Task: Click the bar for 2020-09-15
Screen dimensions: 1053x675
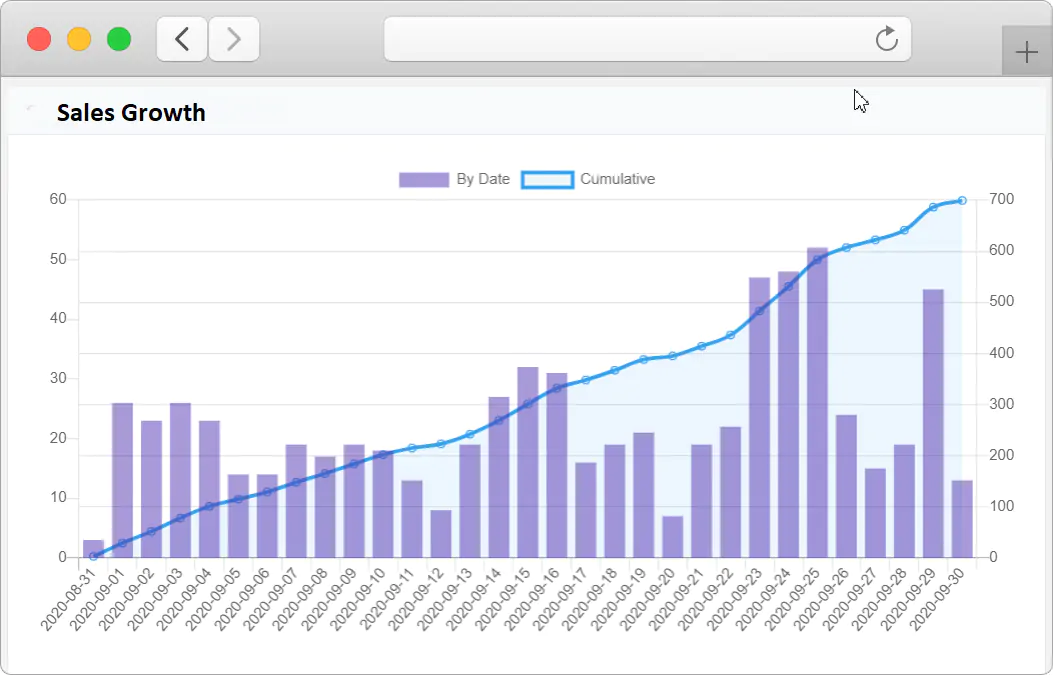Action: (x=530, y=460)
